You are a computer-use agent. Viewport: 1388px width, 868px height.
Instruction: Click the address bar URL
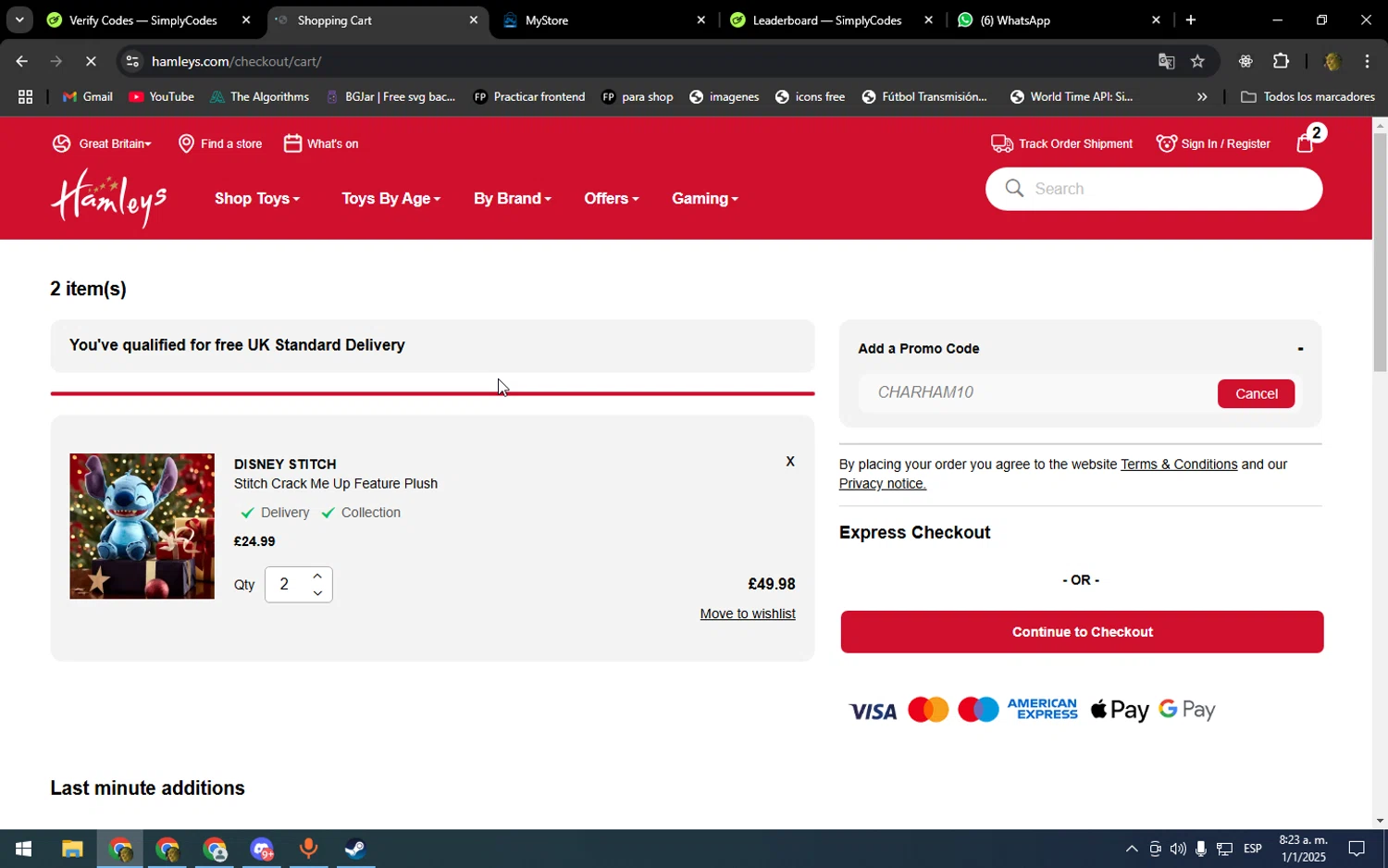(x=237, y=61)
